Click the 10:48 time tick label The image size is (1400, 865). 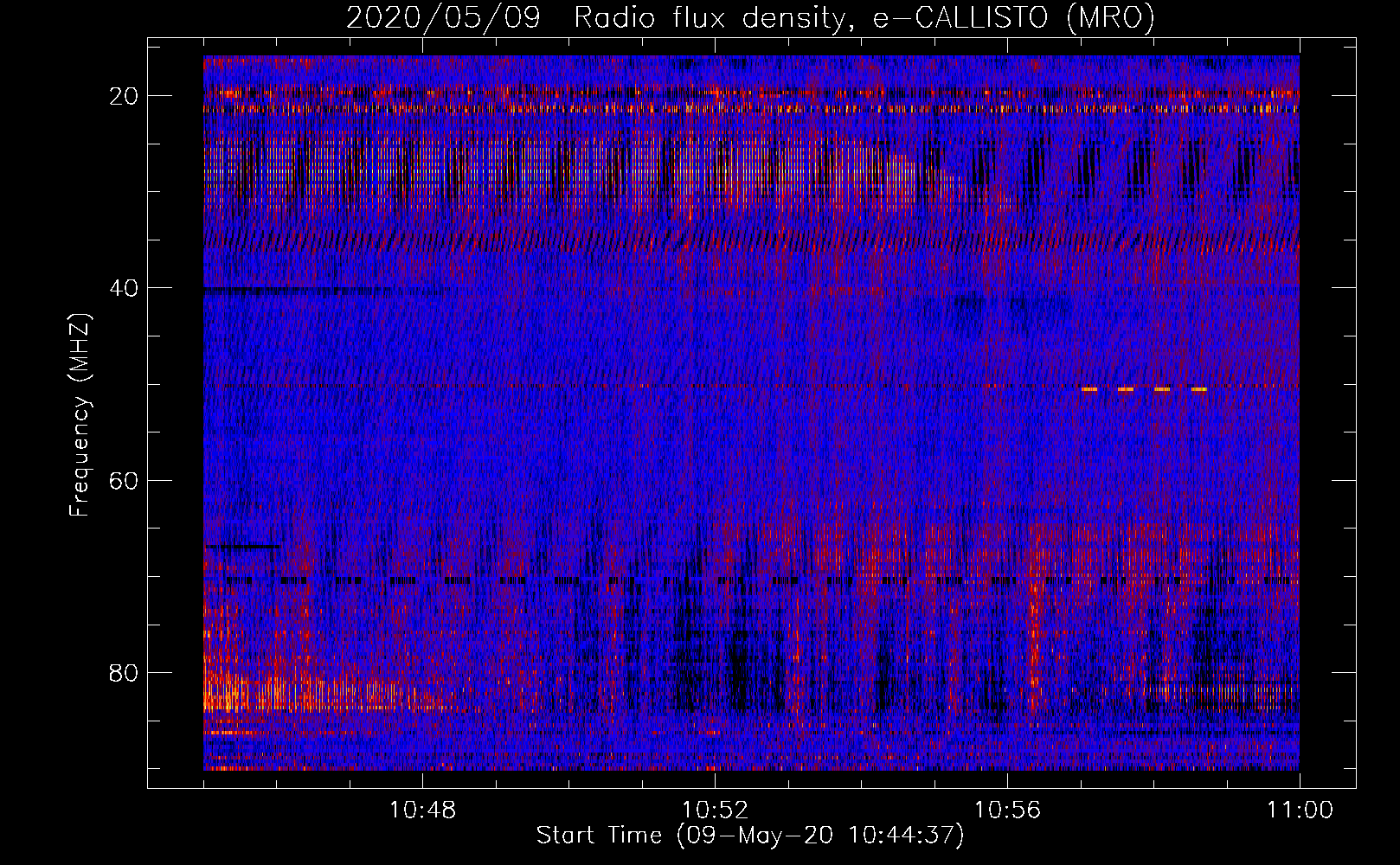422,811
